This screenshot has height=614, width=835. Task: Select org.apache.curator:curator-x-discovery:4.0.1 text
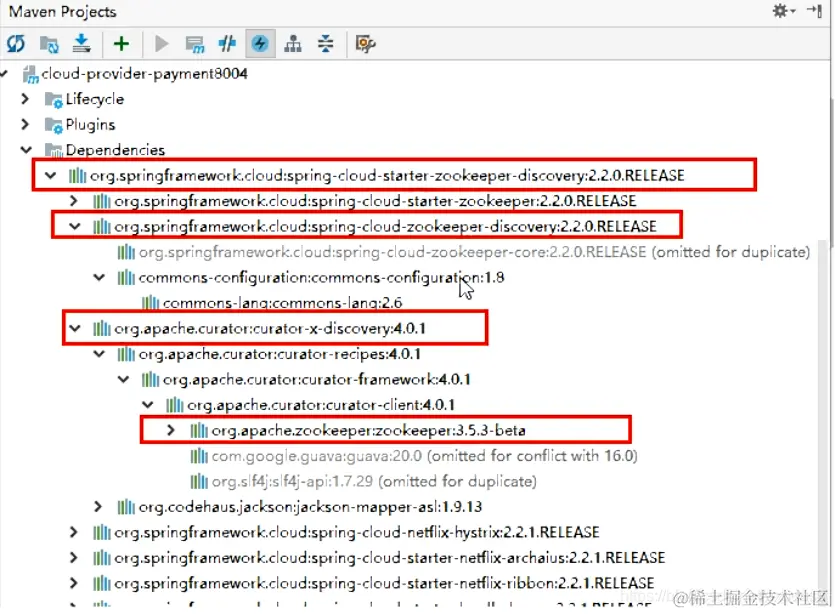click(270, 329)
